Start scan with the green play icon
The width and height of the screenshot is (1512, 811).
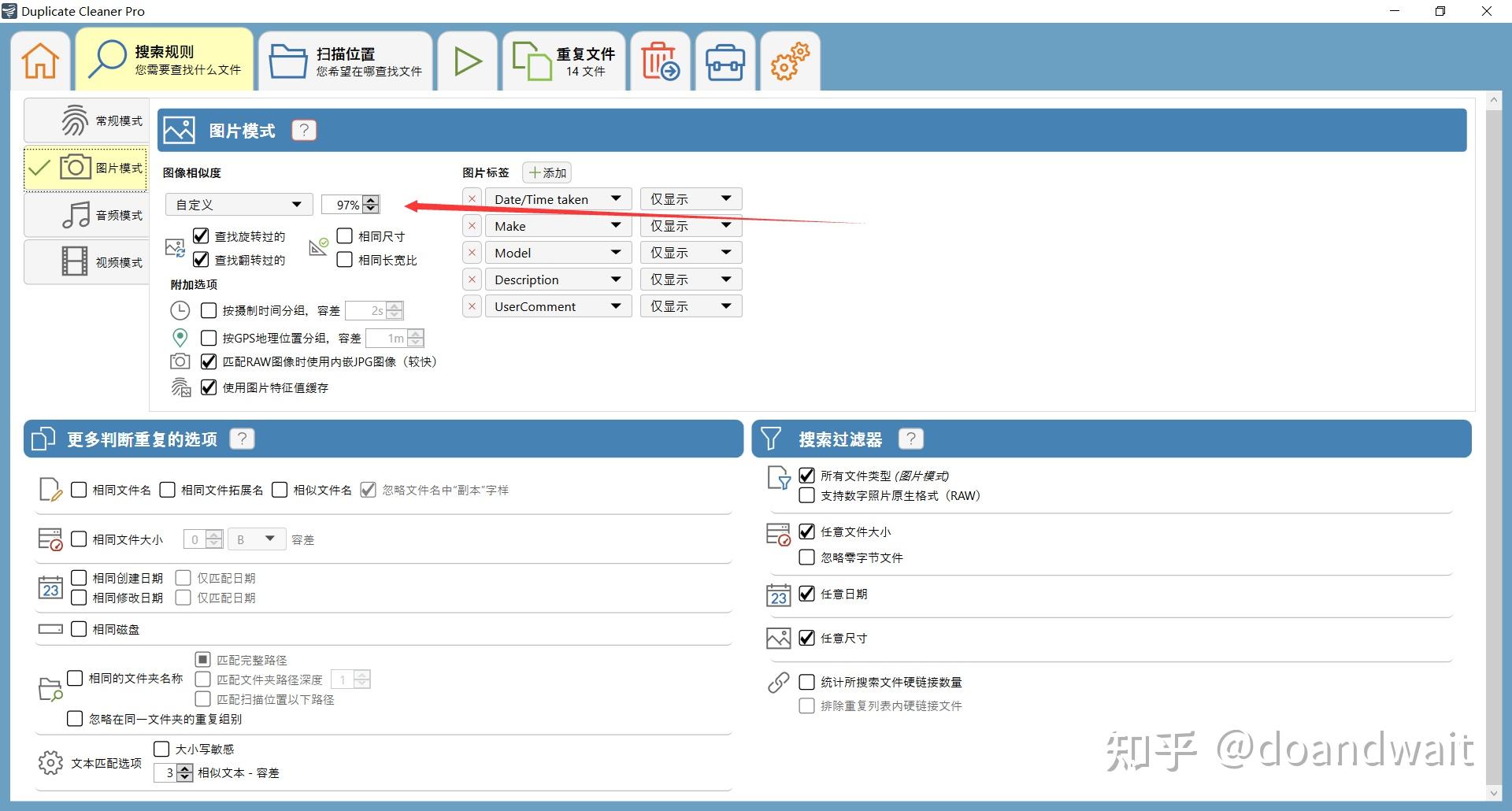click(x=468, y=61)
